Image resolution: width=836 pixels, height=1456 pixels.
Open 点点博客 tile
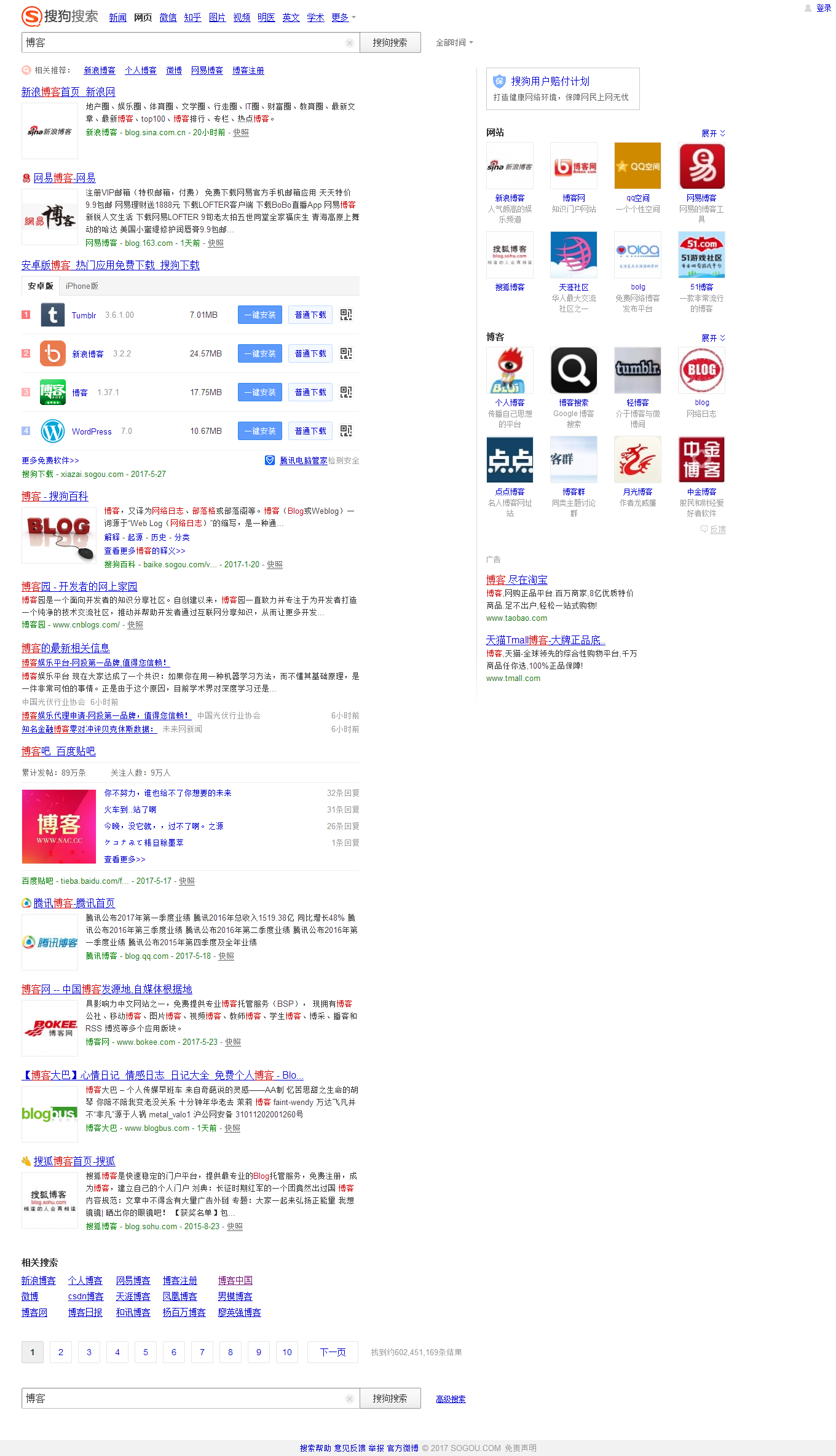pos(510,460)
